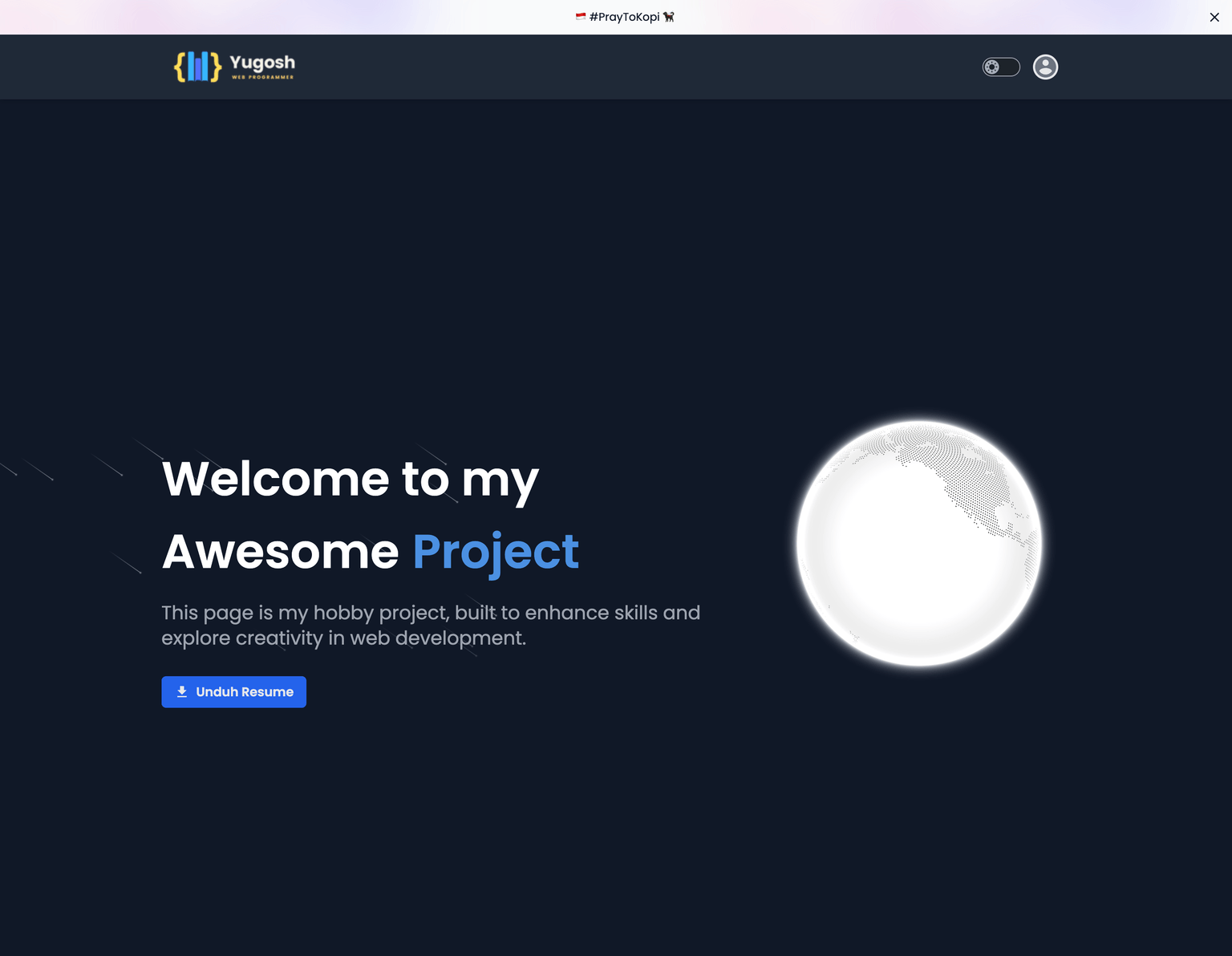Open the user profile avatar icon

1045,67
